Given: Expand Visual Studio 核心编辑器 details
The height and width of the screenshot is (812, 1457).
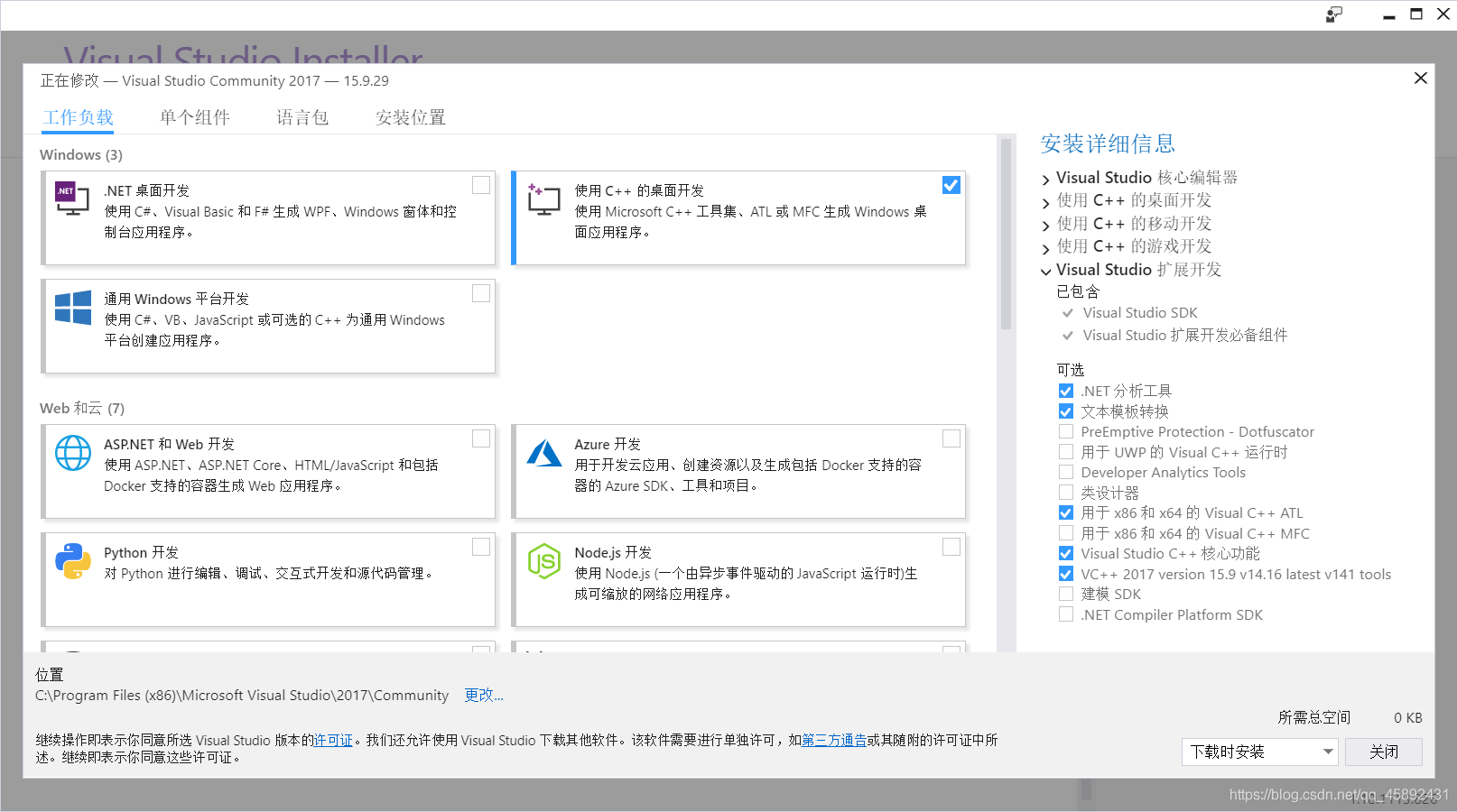Looking at the screenshot, I should pyautogui.click(x=1046, y=180).
